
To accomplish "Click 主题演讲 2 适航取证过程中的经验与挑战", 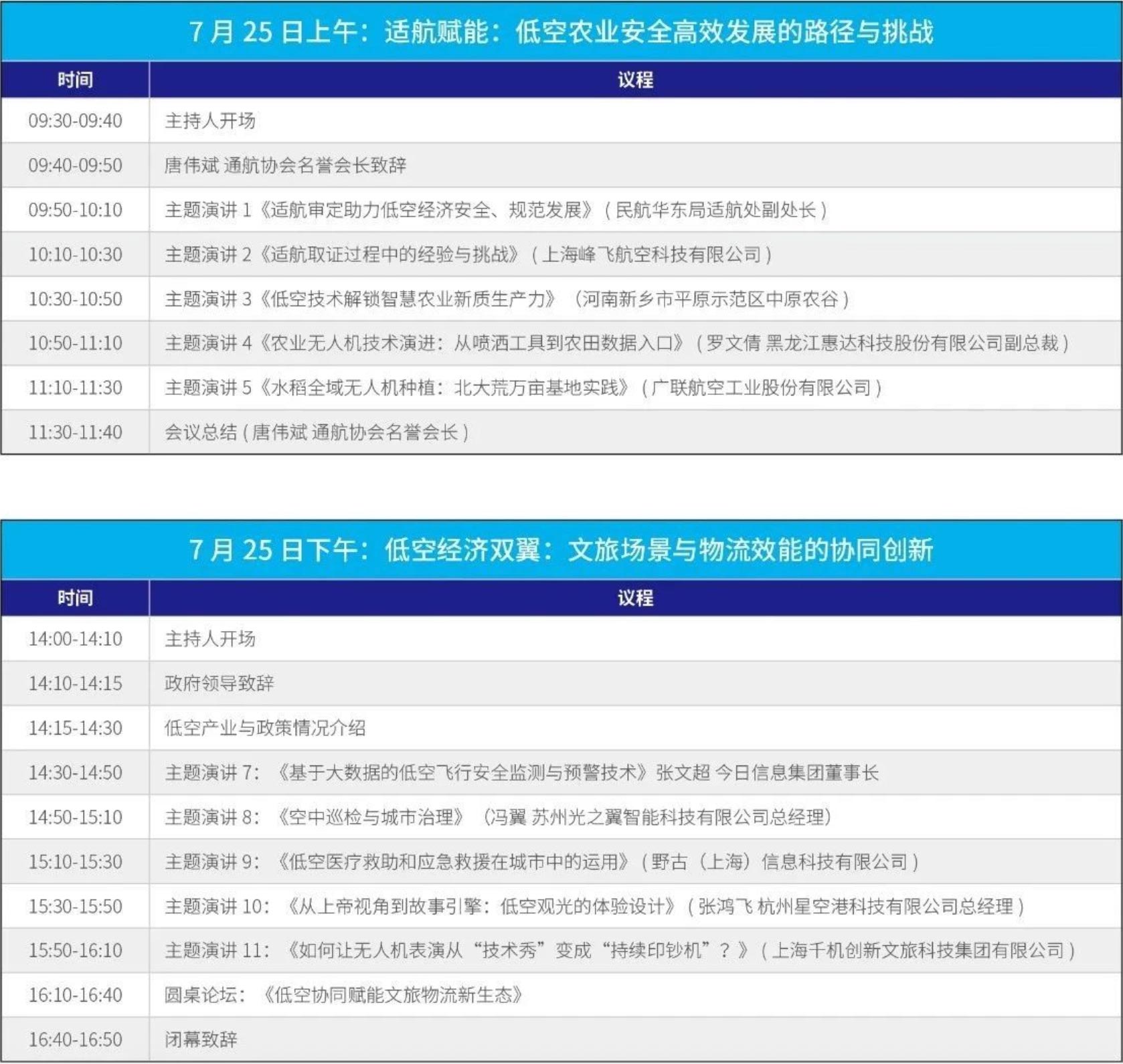I will 468,254.
